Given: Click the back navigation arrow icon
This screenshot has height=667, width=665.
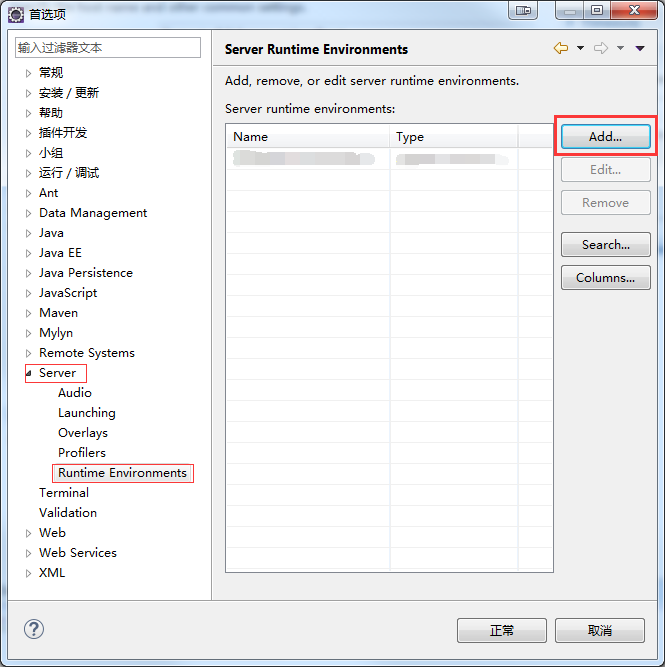Looking at the screenshot, I should [x=560, y=49].
